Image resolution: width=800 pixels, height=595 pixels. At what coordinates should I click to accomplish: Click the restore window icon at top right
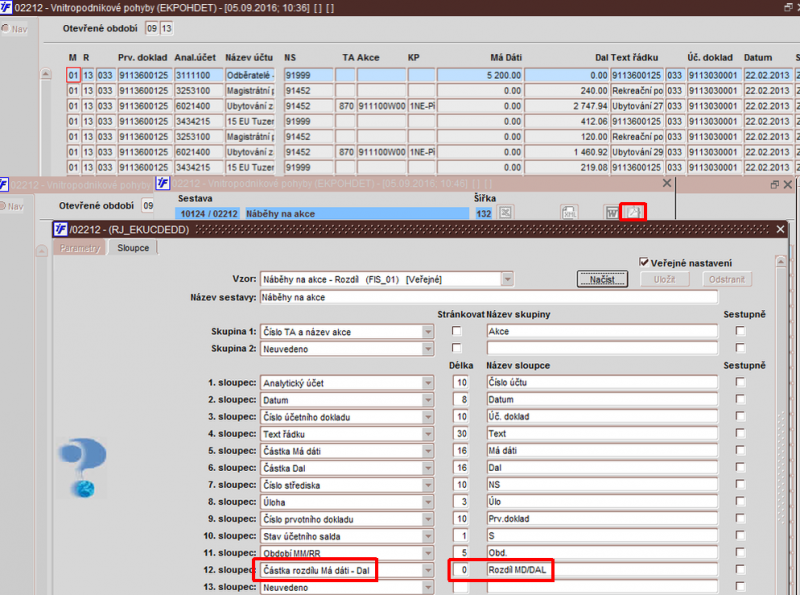coord(788,7)
